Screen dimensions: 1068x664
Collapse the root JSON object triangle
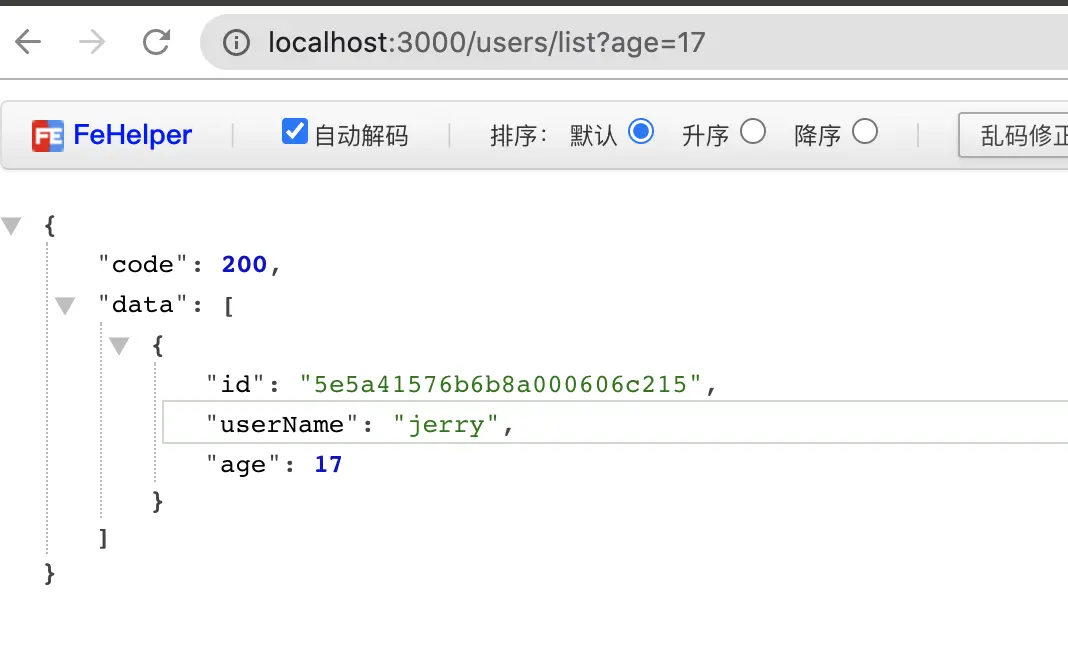[x=12, y=224]
